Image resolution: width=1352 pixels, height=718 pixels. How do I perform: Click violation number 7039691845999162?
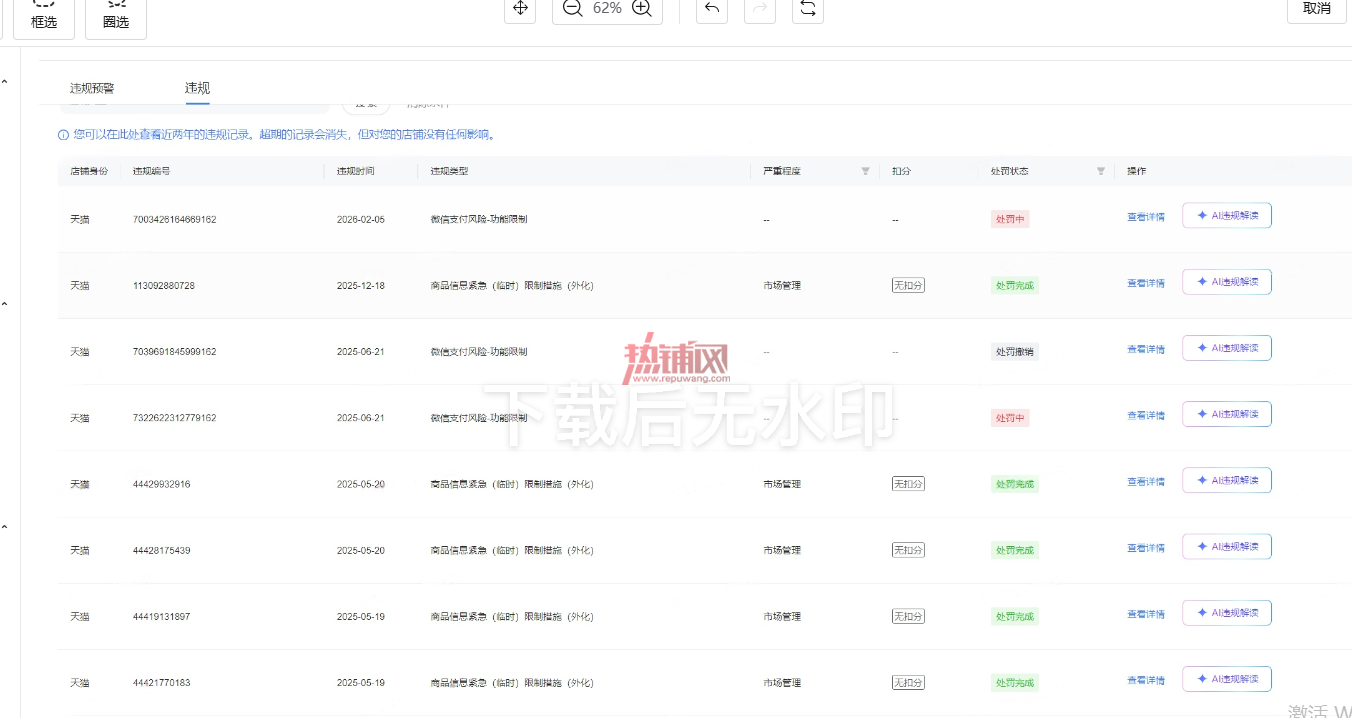(174, 352)
